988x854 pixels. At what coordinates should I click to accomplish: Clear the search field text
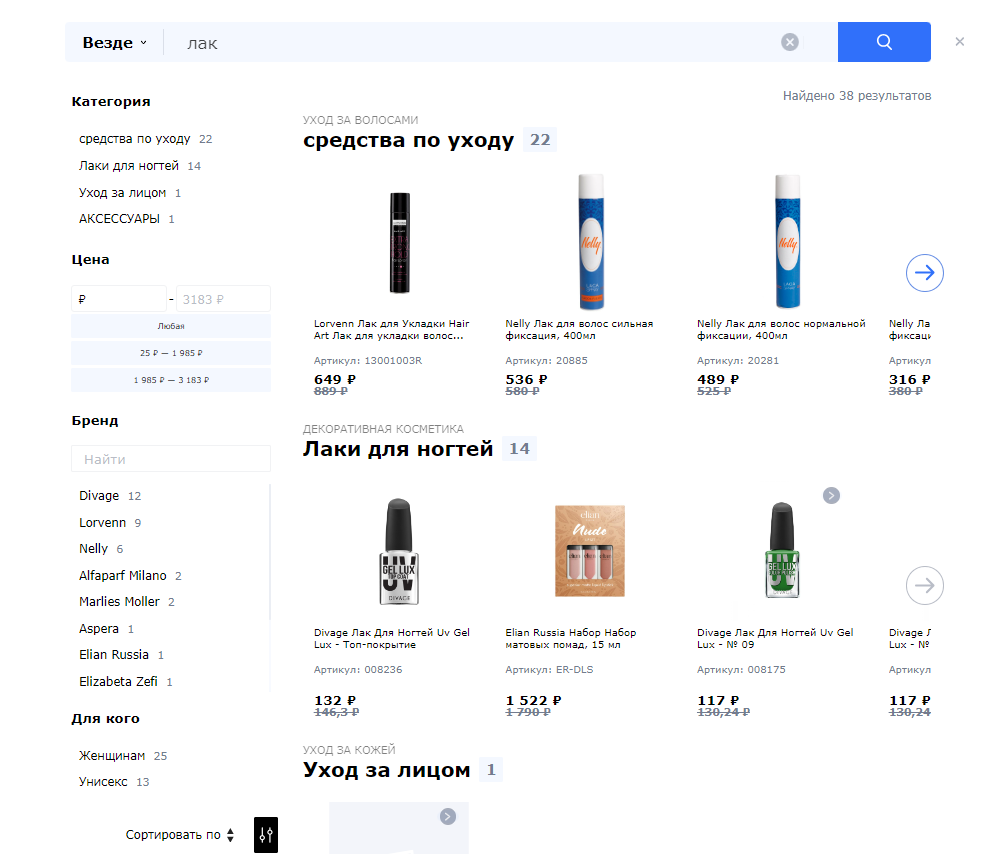pyautogui.click(x=790, y=42)
